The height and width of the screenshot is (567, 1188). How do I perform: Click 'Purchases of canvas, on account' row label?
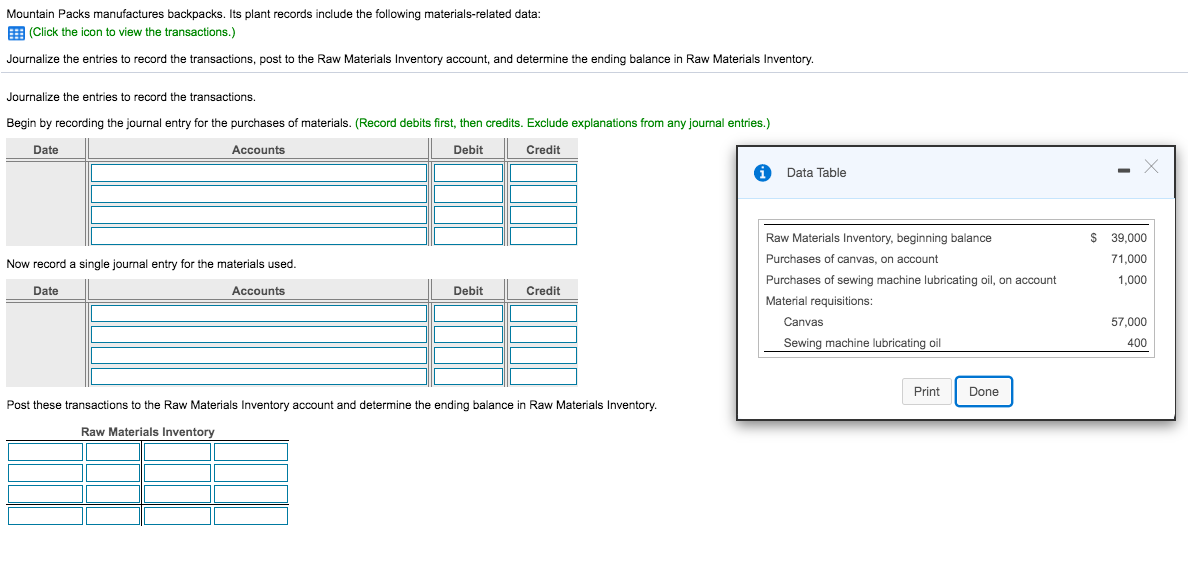point(852,258)
